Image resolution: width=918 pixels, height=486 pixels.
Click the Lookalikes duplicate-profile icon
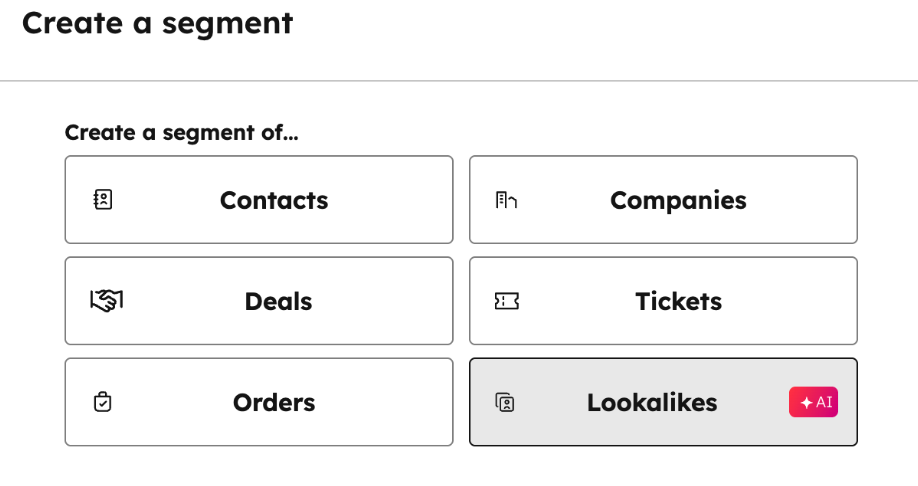click(505, 402)
